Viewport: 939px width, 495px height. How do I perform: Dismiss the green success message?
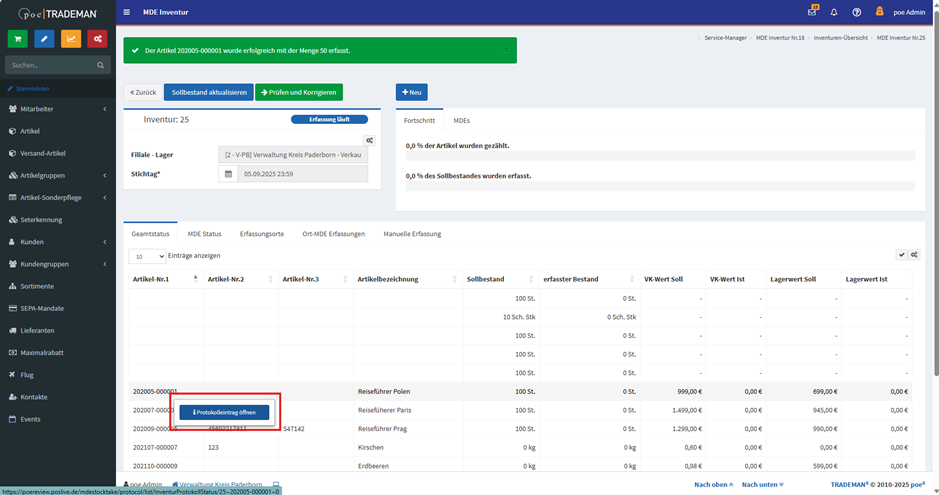(506, 50)
